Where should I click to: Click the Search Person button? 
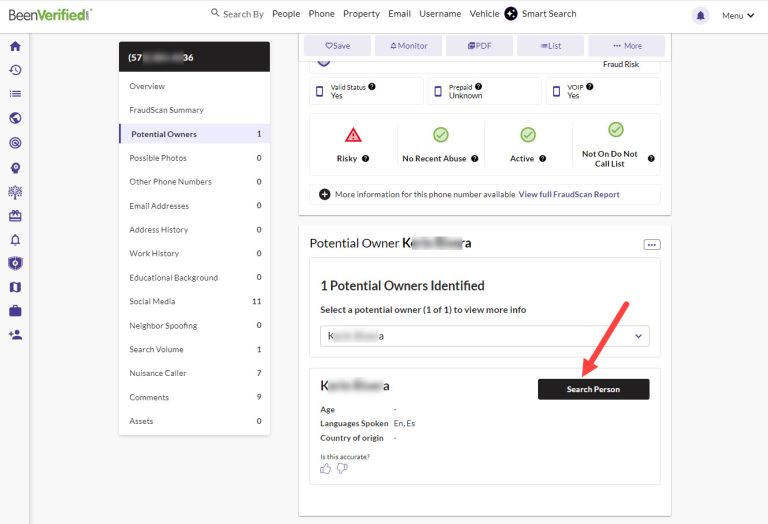[x=593, y=389]
